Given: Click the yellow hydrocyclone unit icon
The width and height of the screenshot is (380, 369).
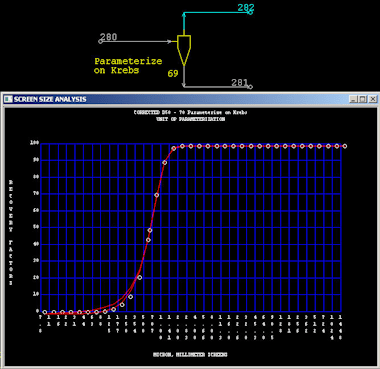Looking at the screenshot, I should pos(184,50).
